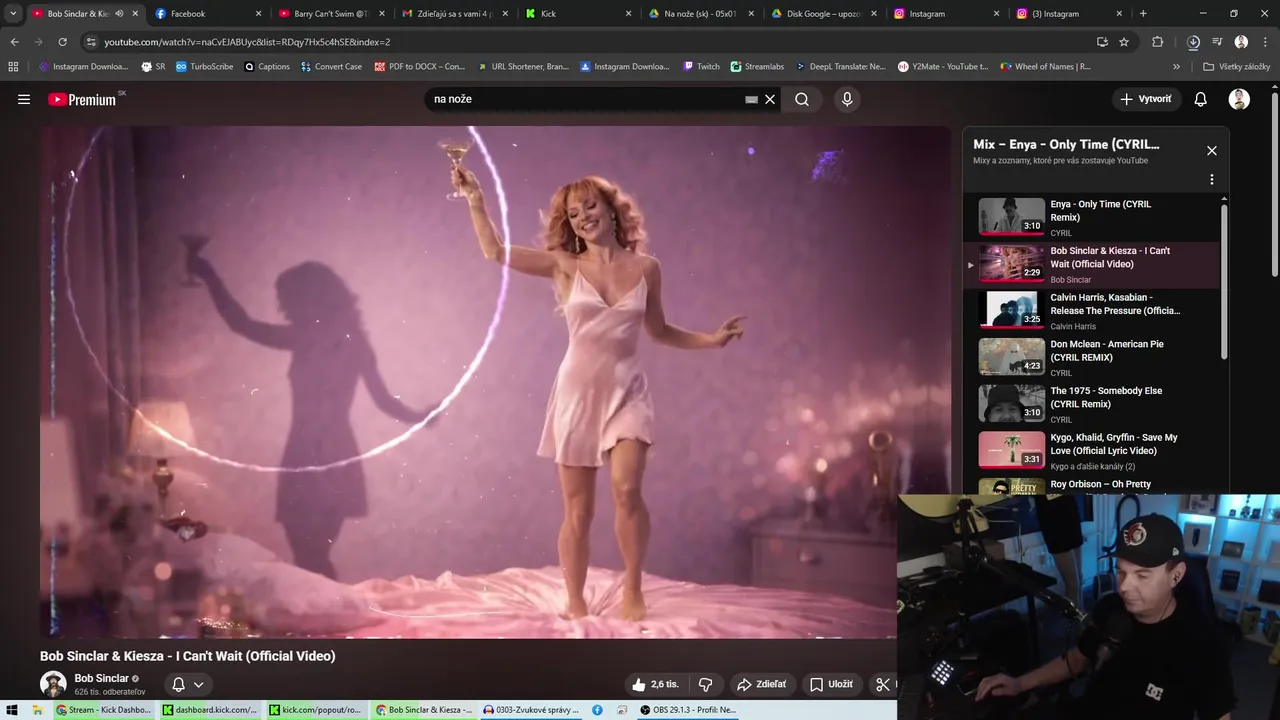Screen dimensions: 1280x720
Task: Switch to the Kick tab
Action: 578,14
